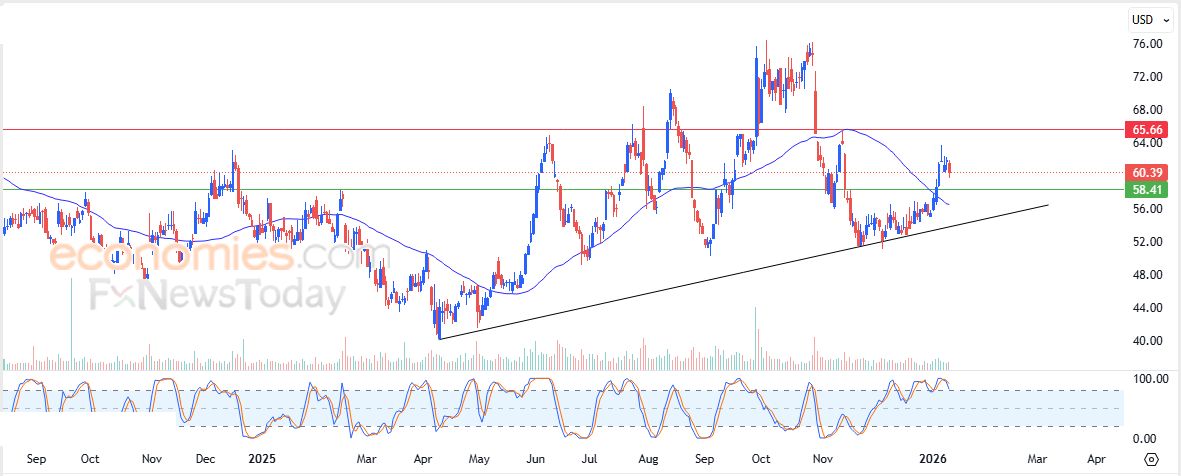1181x476 pixels.
Task: Click the Apr label at axis end
Action: coord(1097,459)
